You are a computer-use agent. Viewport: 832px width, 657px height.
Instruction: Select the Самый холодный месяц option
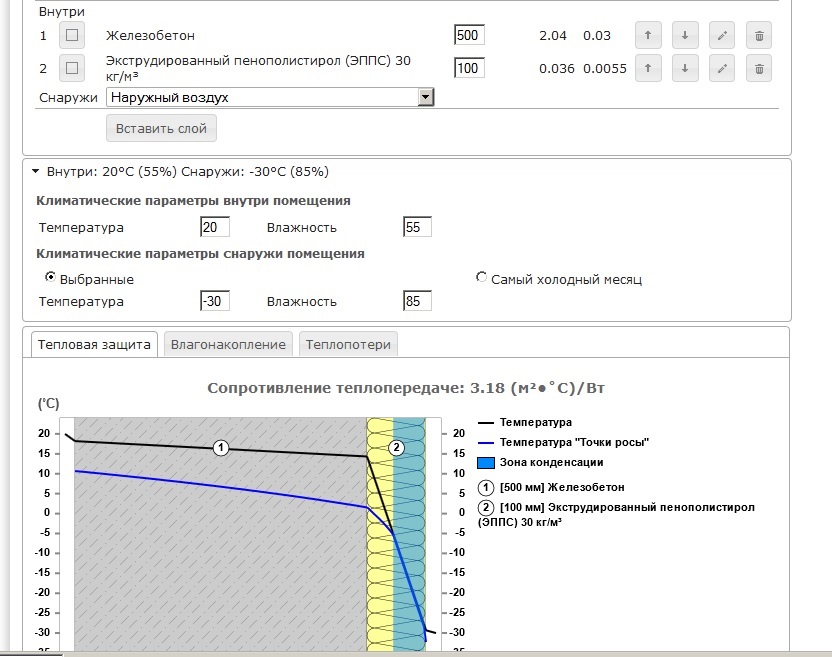point(482,278)
